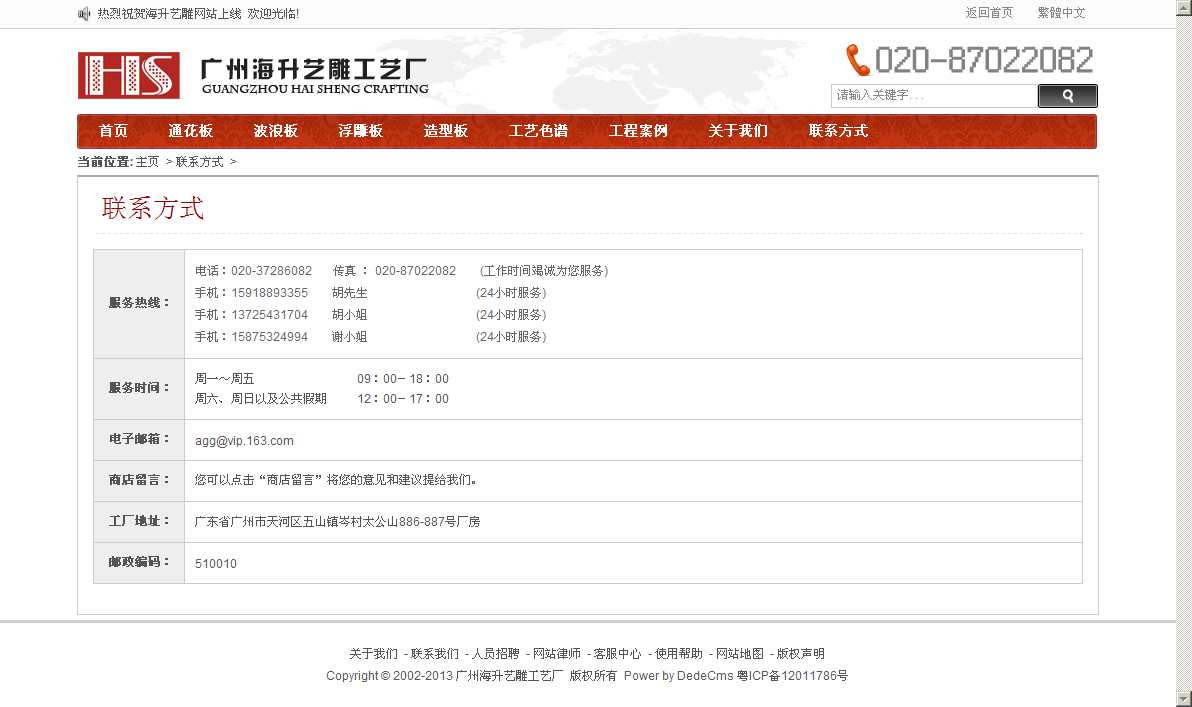The height and width of the screenshot is (707, 1192).
Task: Open 关于我们 in the red navigation bar
Action: click(x=738, y=131)
